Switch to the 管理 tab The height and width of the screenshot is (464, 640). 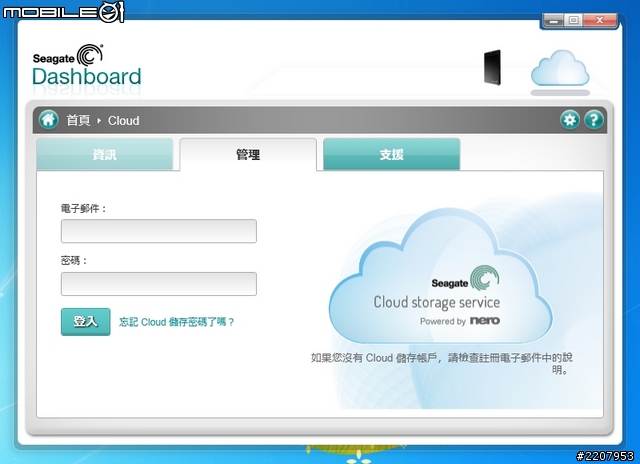coord(248,154)
